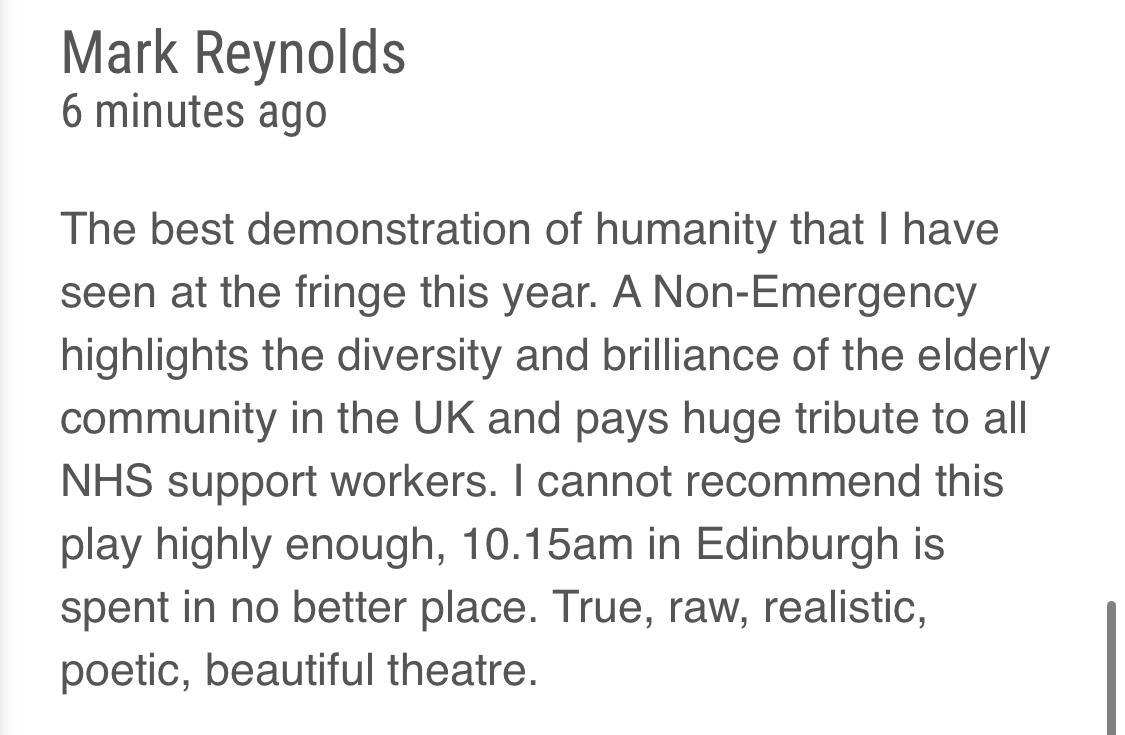1125x735 pixels.
Task: Click the play title "Non-Emergency" in the review
Action: coord(814,293)
